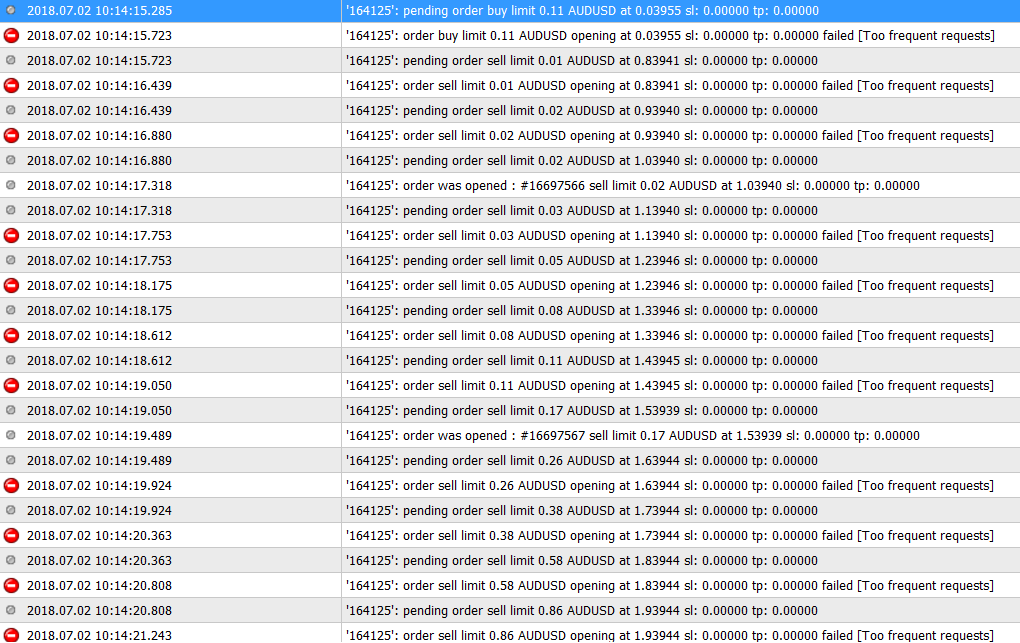The height and width of the screenshot is (643, 1020).
Task: Select message 'pending order sell limit 0.58 AUDUSD at 1.83944'
Action: click(x=582, y=560)
